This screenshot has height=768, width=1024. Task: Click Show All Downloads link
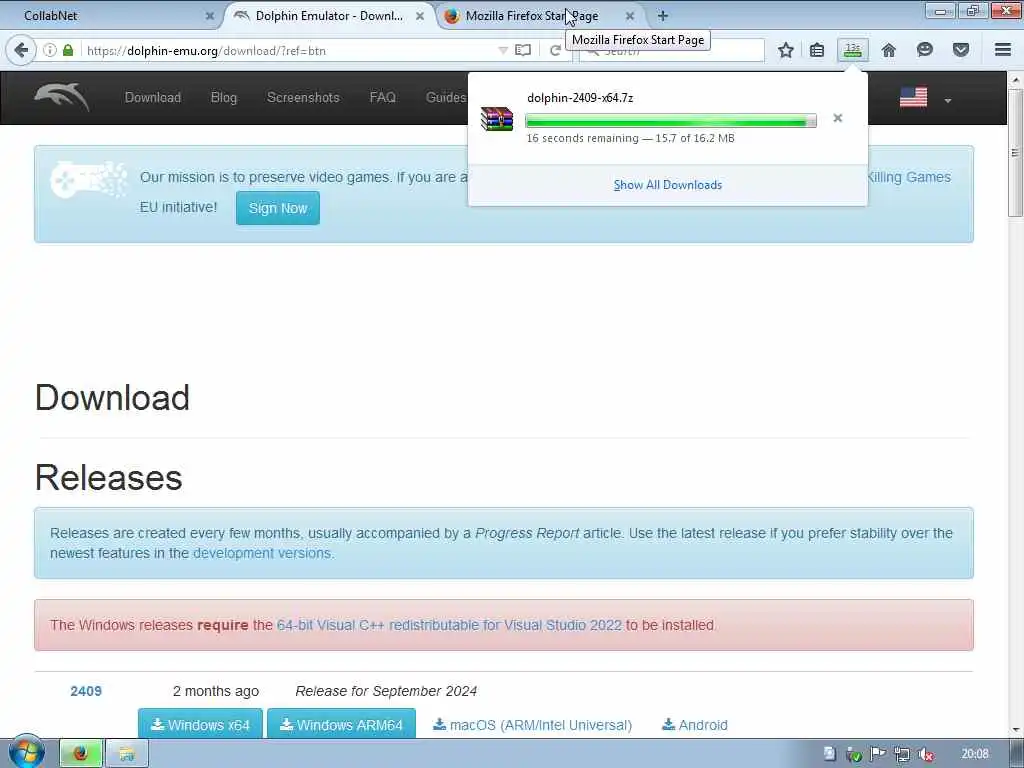667,185
